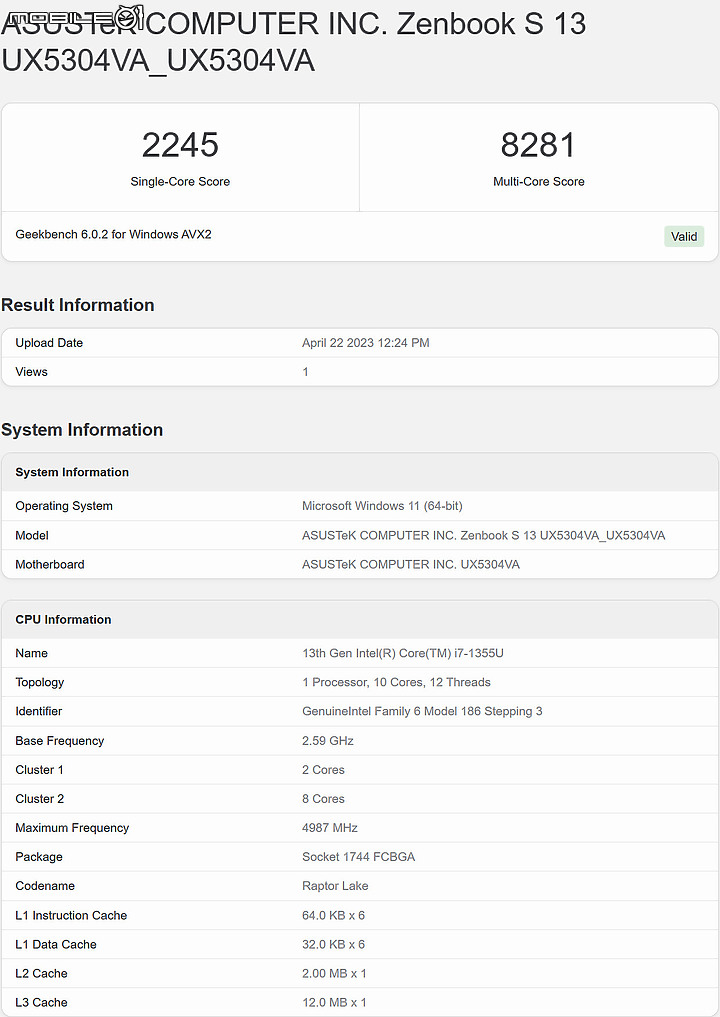Click the Result Information heading

click(78, 305)
